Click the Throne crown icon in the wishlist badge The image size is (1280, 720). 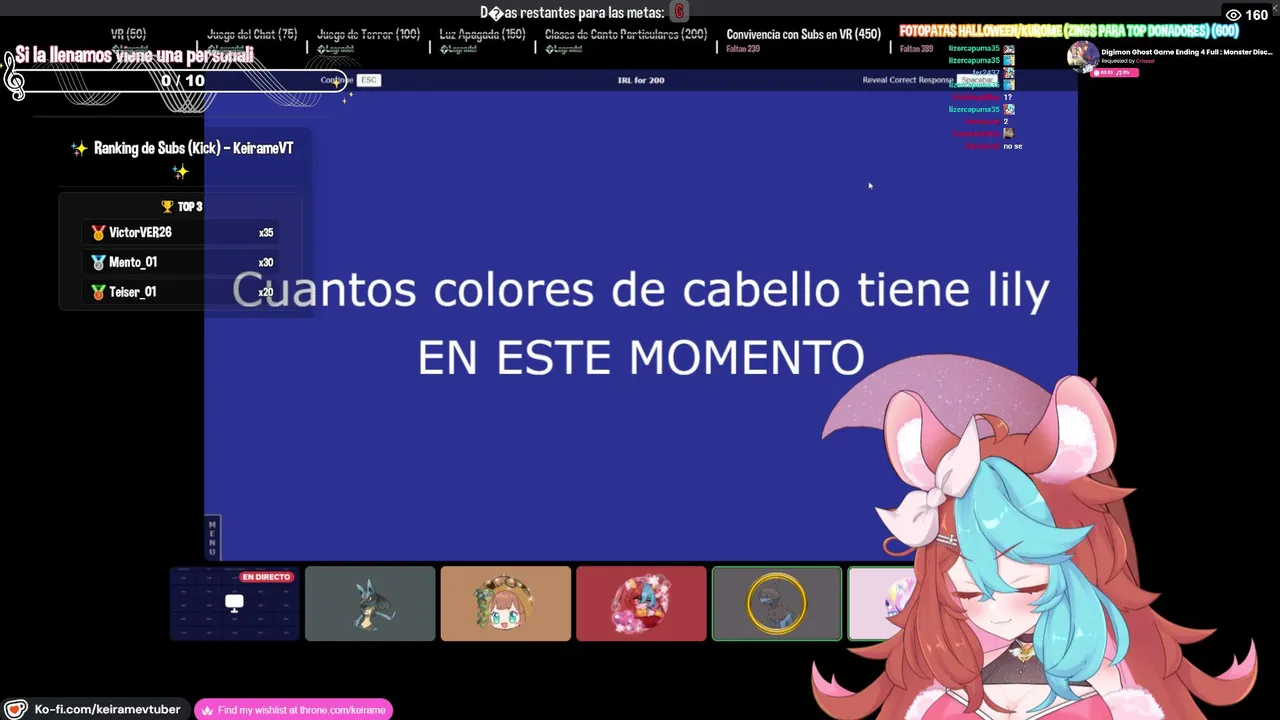click(207, 710)
